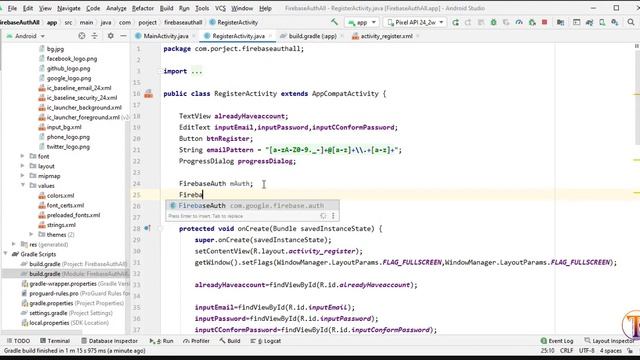Click the Search Everywhere magnifier icon
Screen dimensions: 640x360
pyautogui.click(x=631, y=22)
